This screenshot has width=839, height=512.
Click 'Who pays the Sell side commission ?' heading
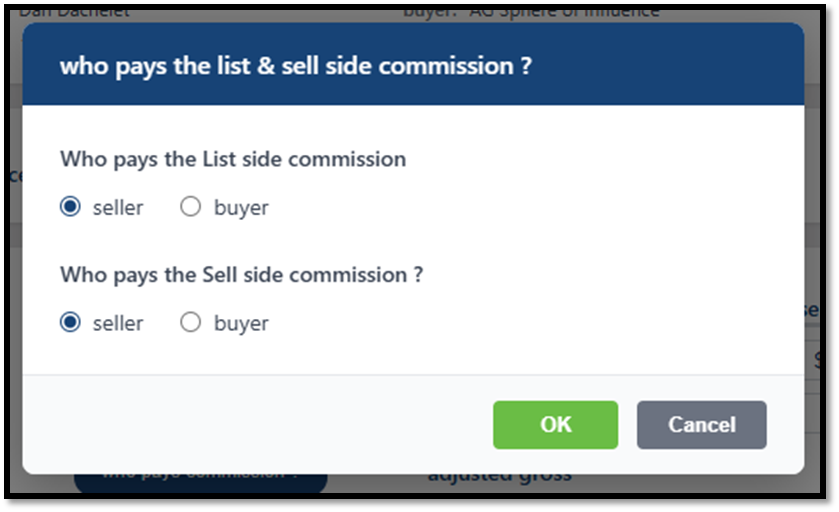pyautogui.click(x=241, y=274)
